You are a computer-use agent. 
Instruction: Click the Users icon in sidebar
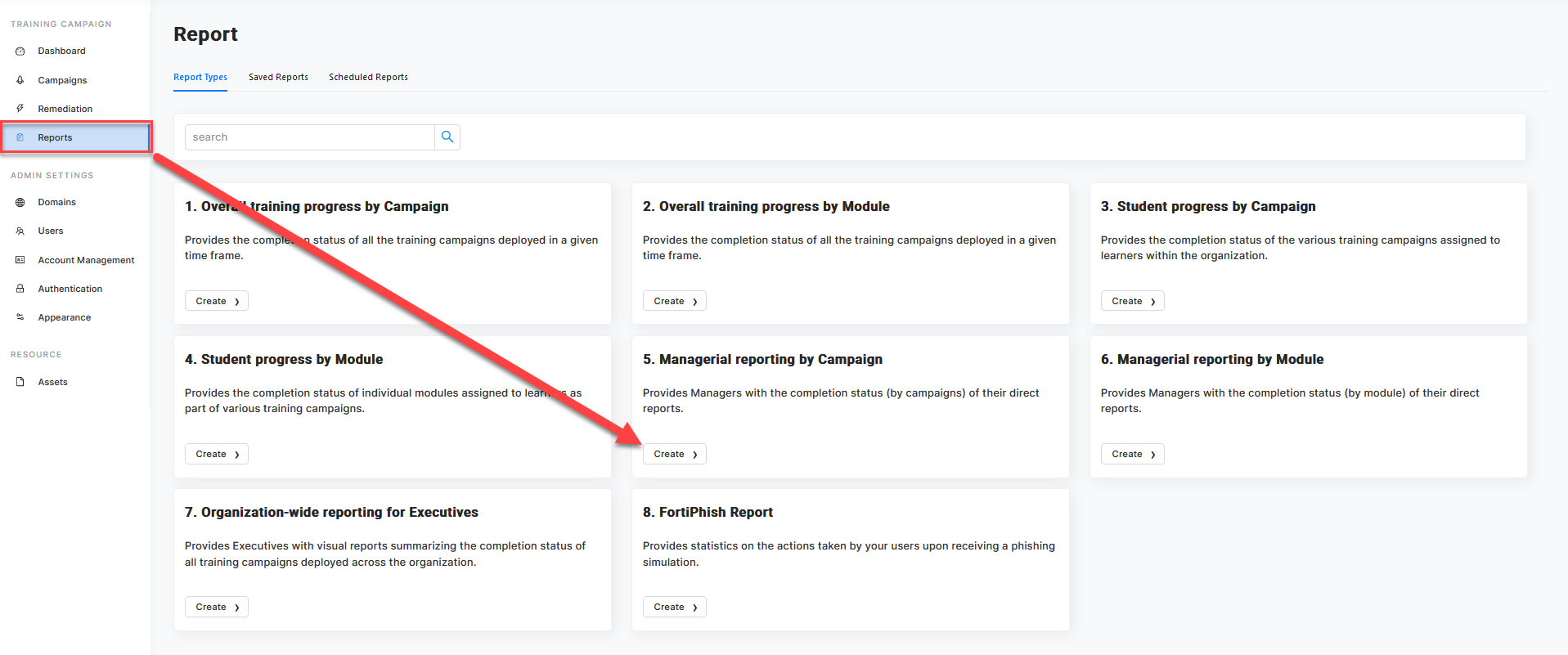click(20, 231)
